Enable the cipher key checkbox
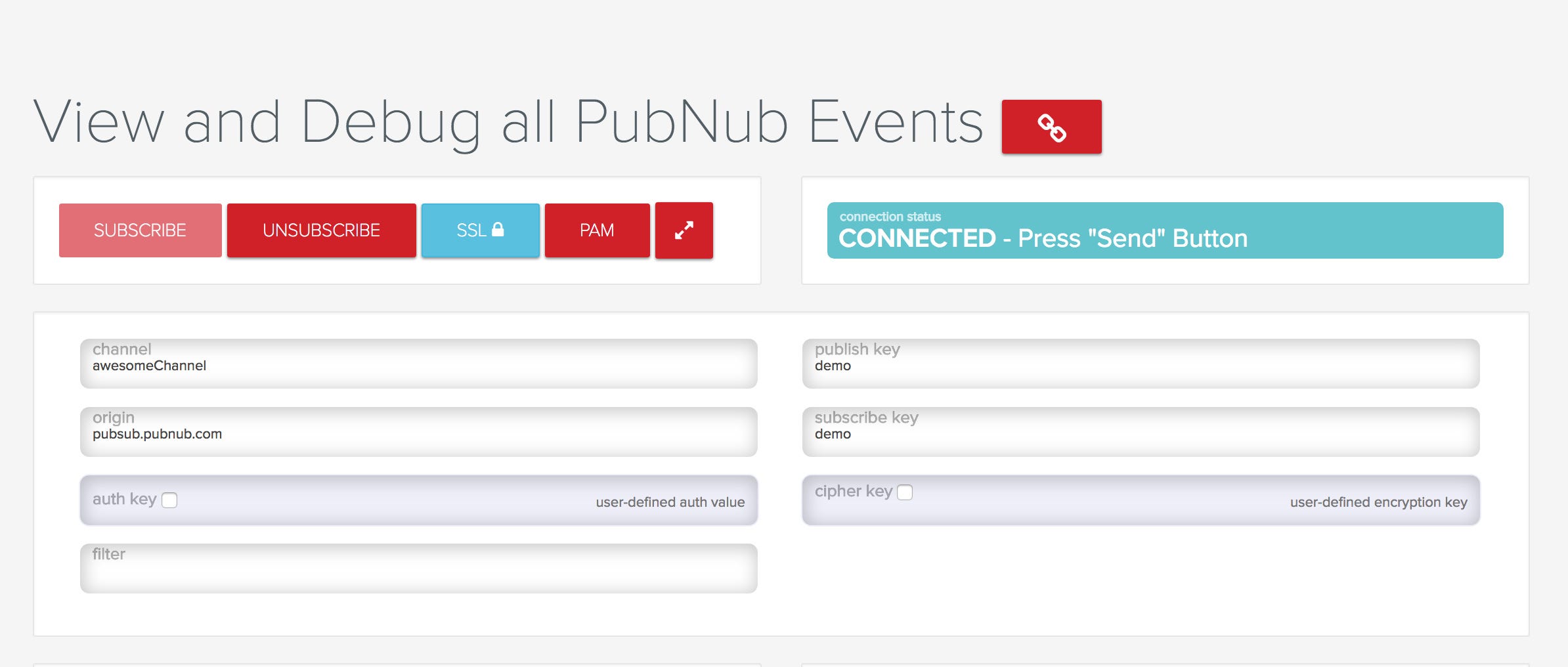1568x667 pixels. coord(905,492)
